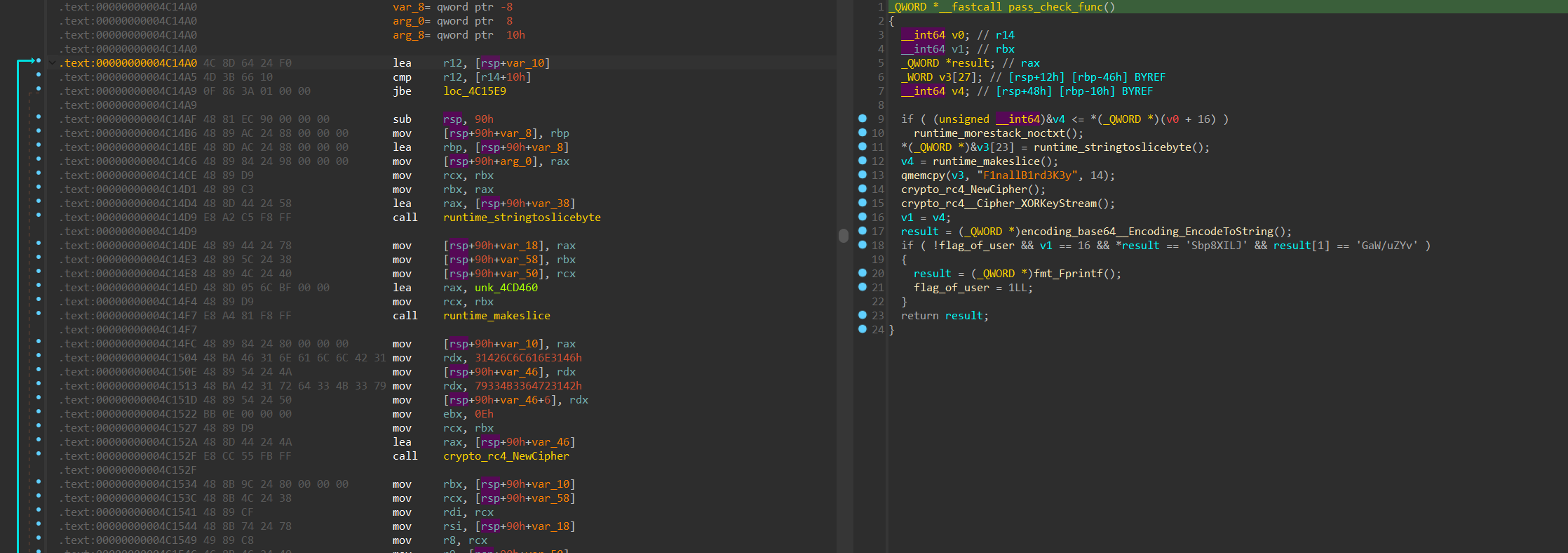Toggle breakpoint dot on pseudocode line 9
This screenshot has height=553, width=1568.
pos(863,119)
